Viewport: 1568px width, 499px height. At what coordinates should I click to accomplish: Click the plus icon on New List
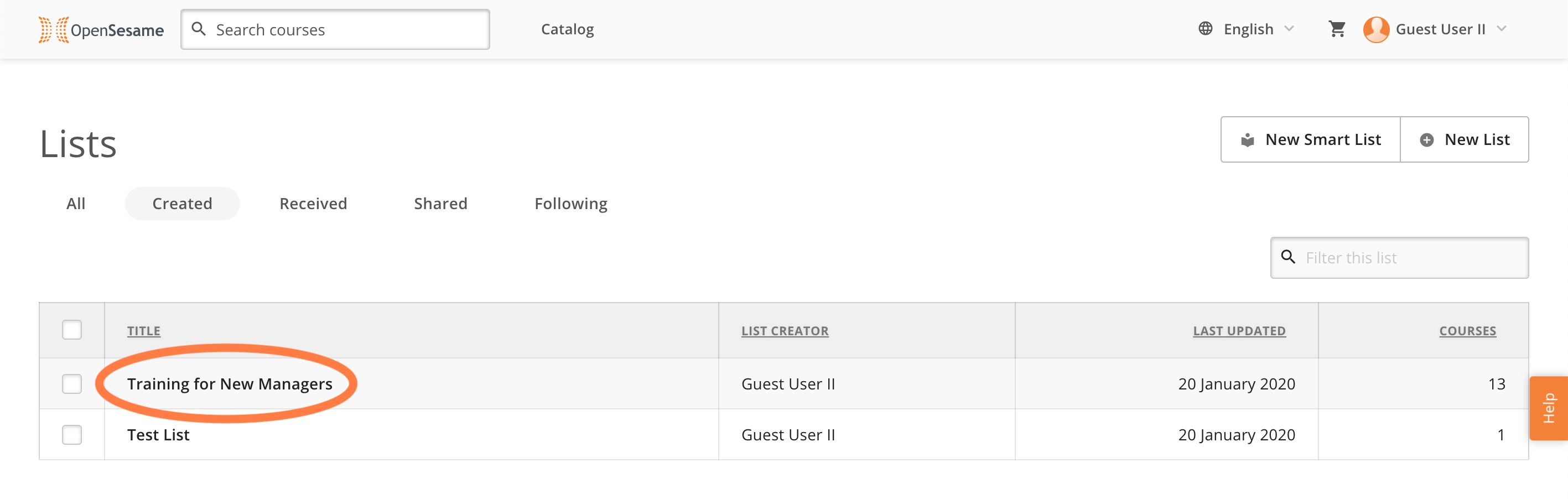pos(1426,140)
